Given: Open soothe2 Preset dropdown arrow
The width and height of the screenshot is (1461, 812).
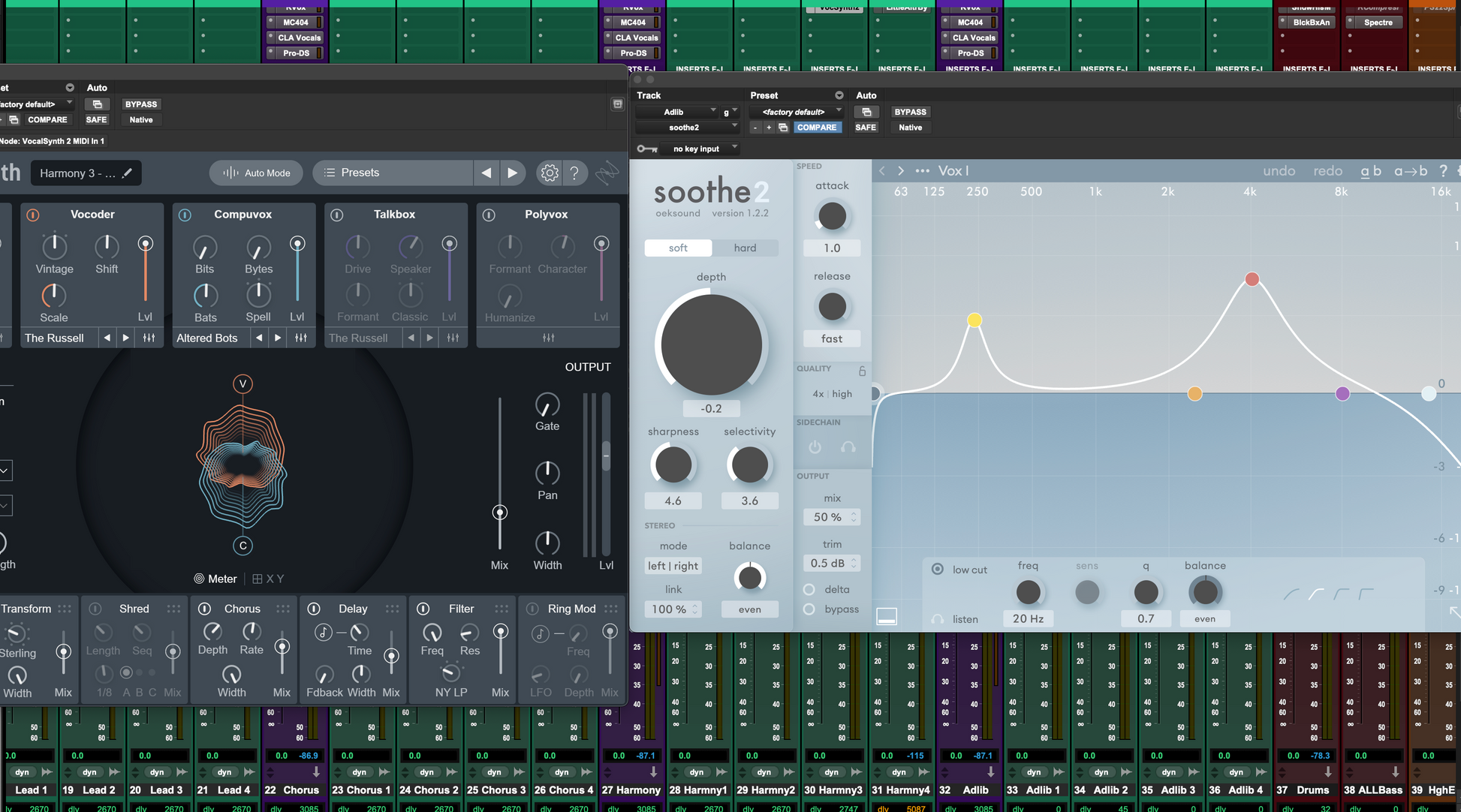Looking at the screenshot, I should pos(839,95).
